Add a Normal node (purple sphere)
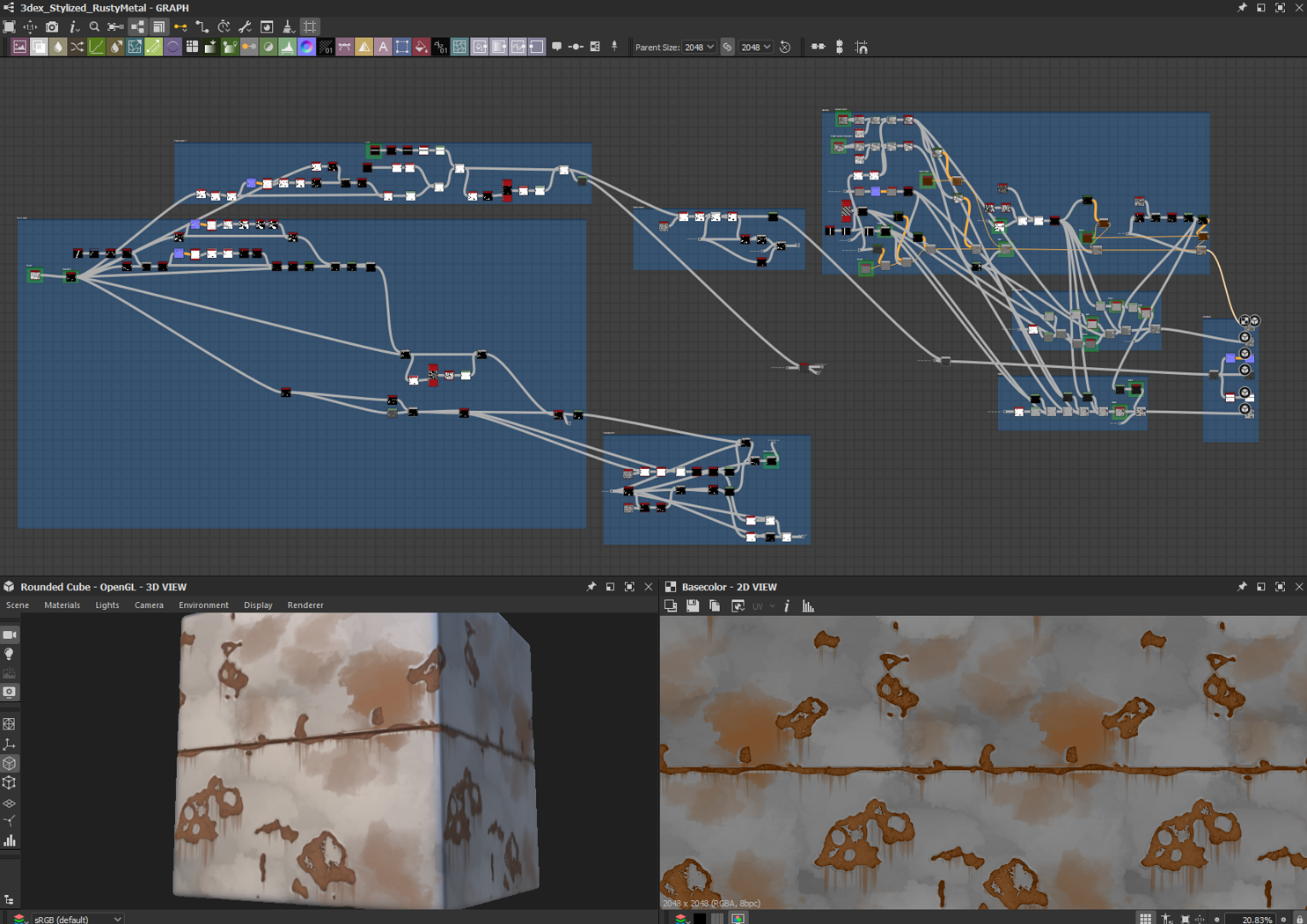The width and height of the screenshot is (1307, 924). click(173, 48)
